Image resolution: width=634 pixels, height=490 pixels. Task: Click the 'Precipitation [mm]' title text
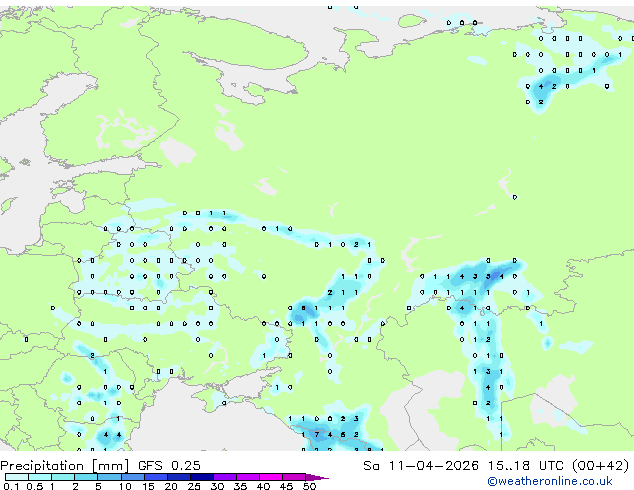pos(65,466)
